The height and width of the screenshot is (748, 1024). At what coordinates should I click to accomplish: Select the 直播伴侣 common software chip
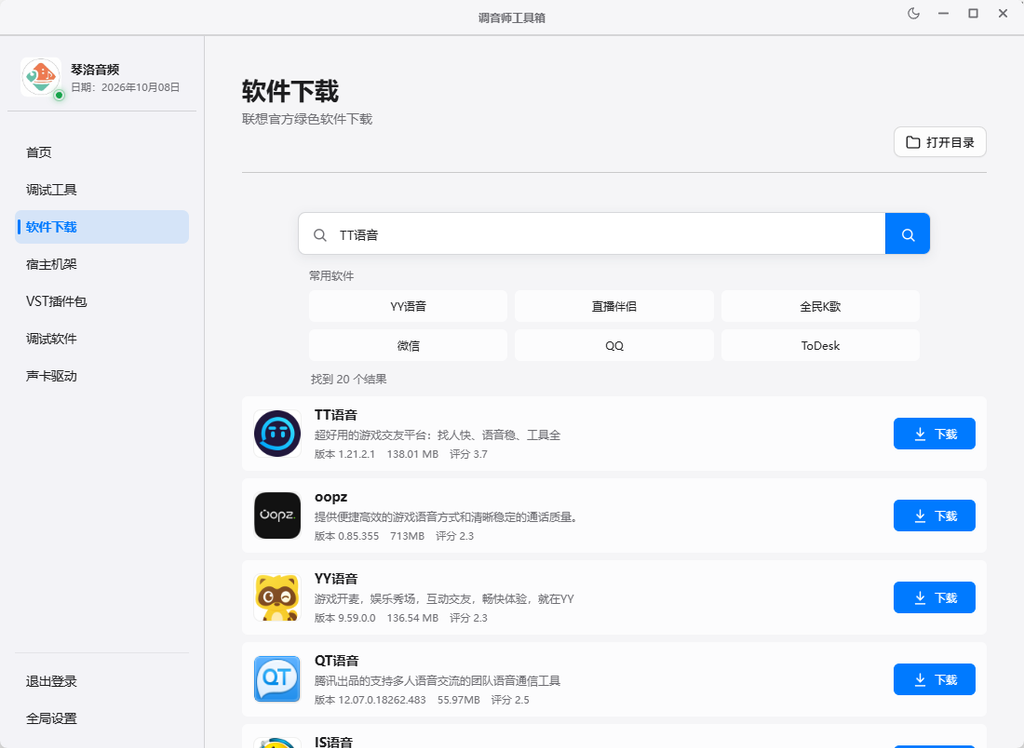(614, 306)
